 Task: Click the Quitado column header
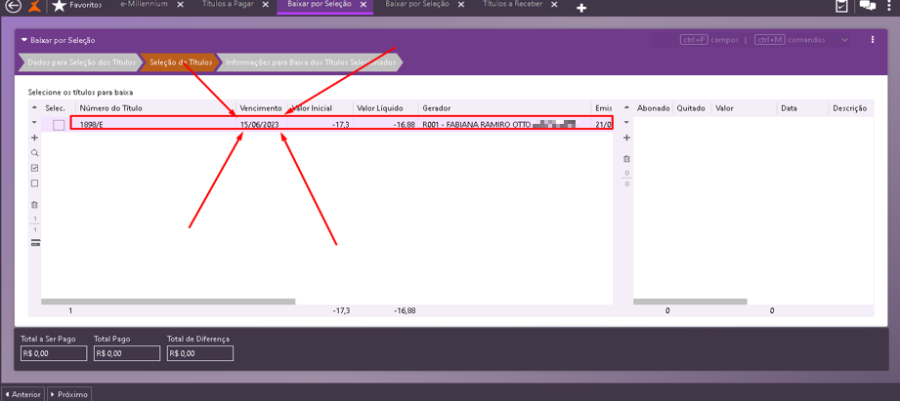[x=692, y=108]
